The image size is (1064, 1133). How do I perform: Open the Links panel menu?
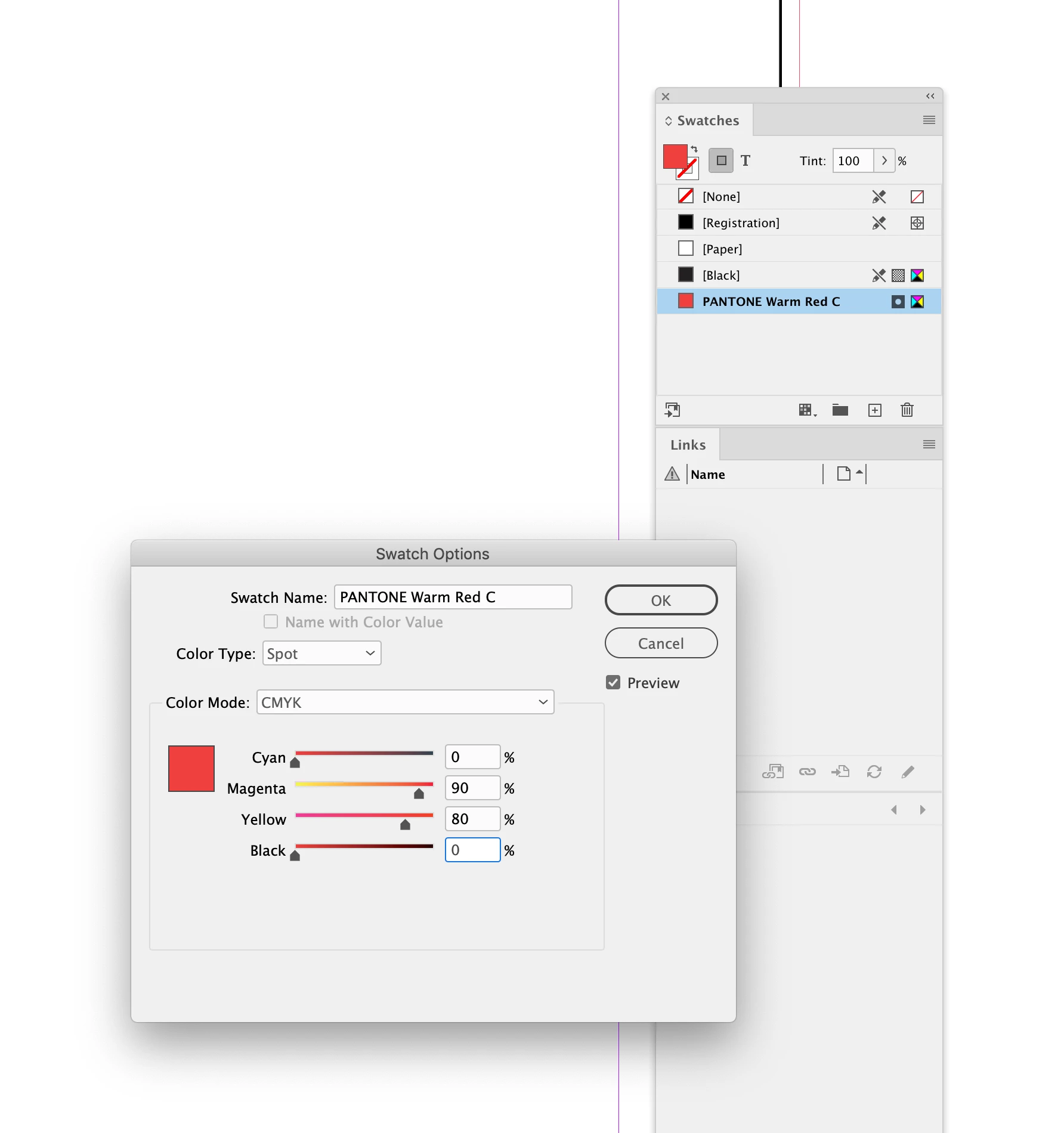pos(929,444)
